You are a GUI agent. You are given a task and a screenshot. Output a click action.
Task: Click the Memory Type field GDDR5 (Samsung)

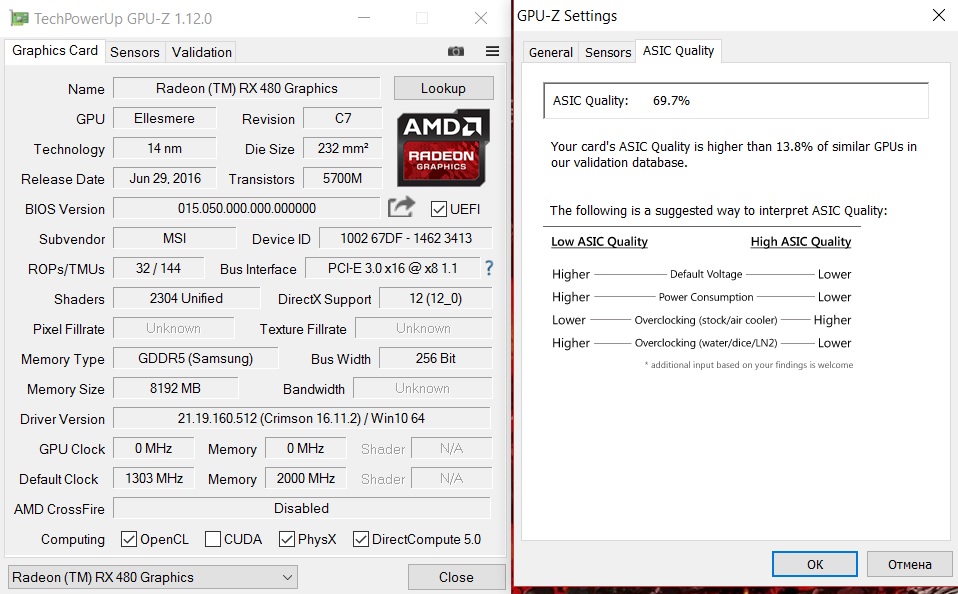(196, 358)
